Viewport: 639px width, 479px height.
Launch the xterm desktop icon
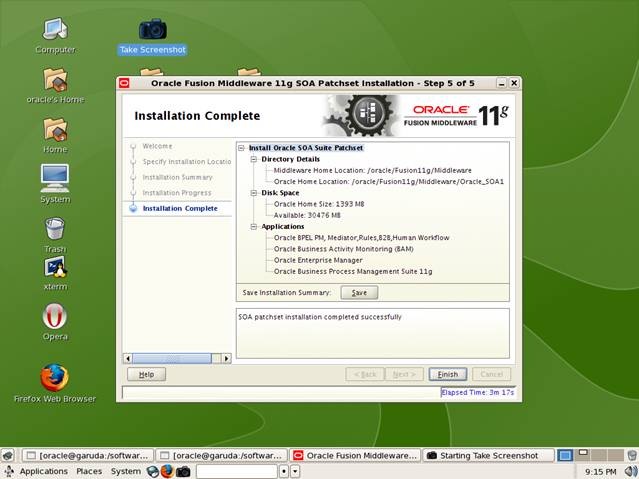[x=55, y=273]
